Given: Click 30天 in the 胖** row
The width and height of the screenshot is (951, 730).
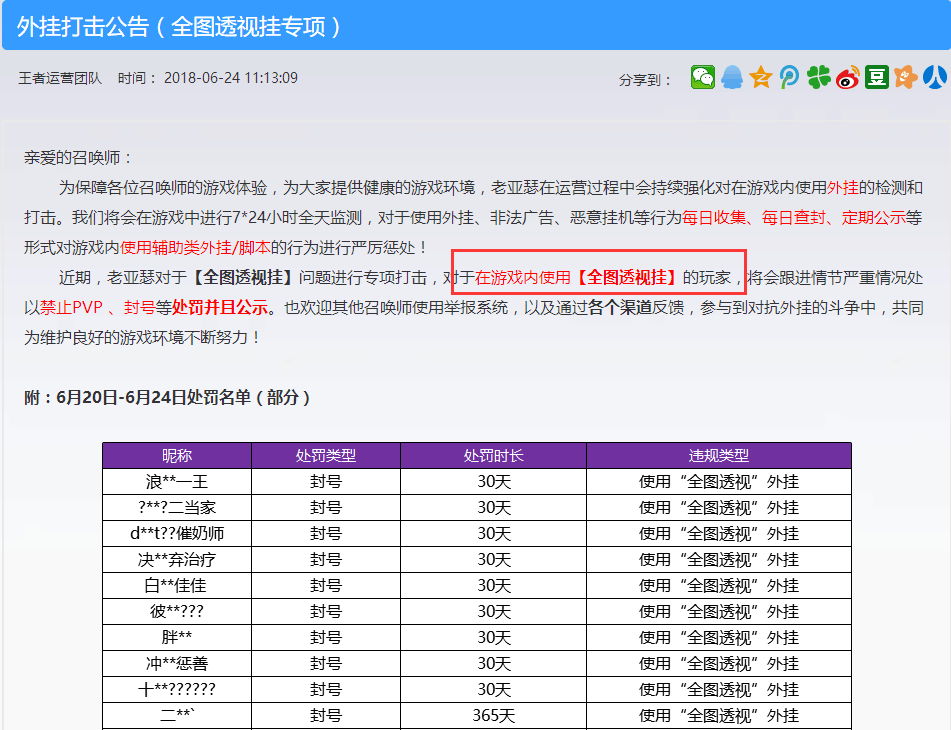Looking at the screenshot, I should point(493,638).
